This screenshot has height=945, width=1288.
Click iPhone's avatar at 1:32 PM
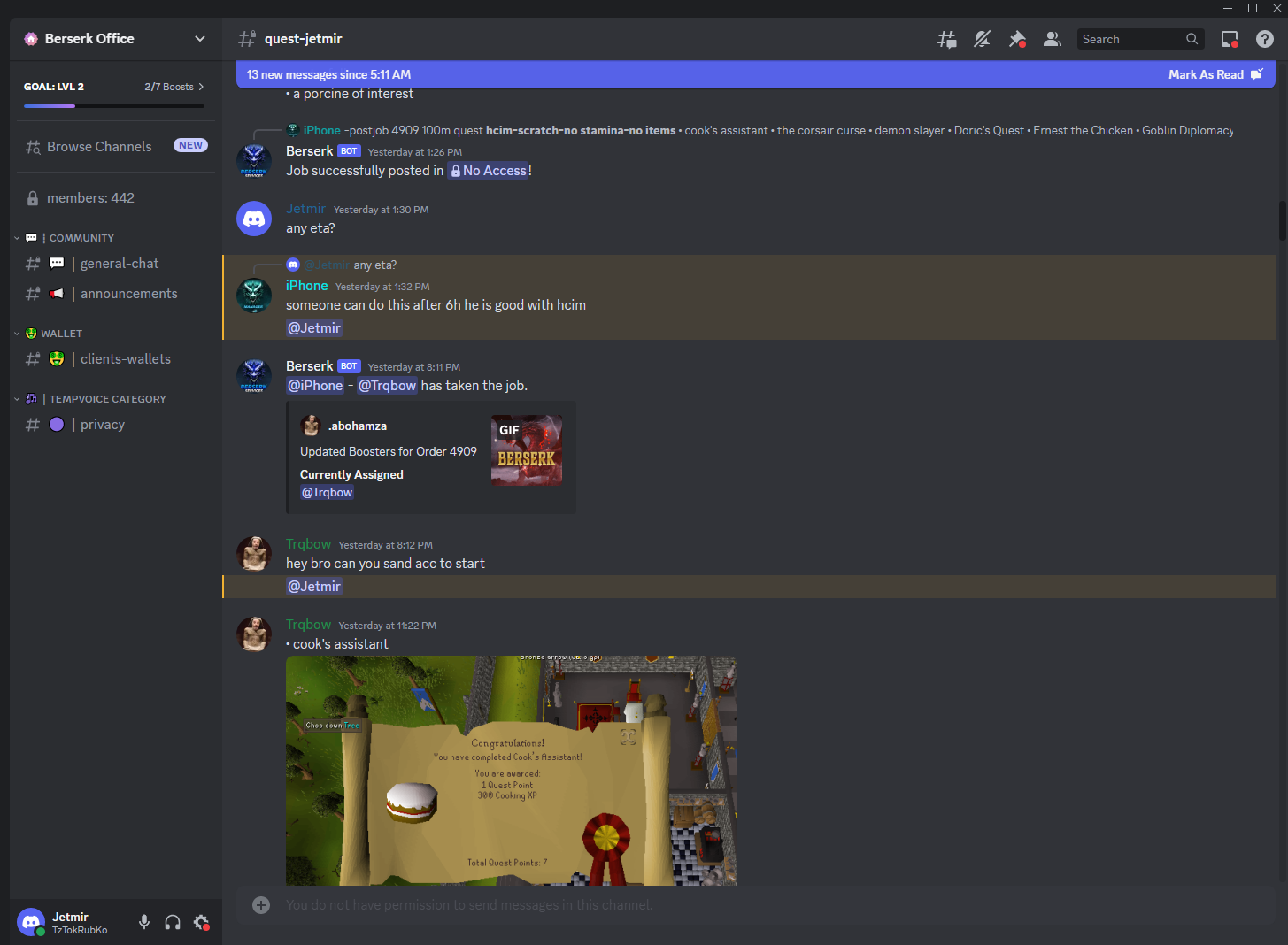coord(254,296)
